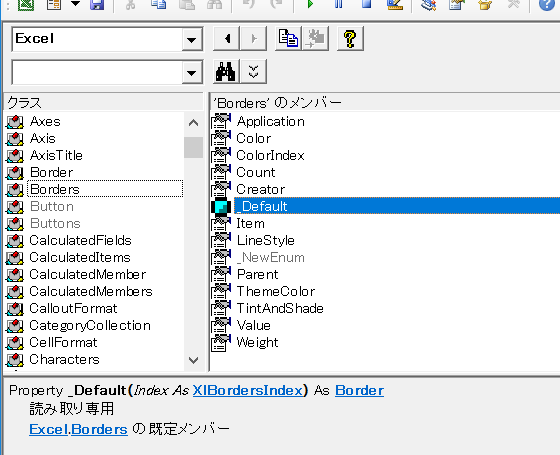
Task: Click the classes list scrollbar thumb
Action: tap(193, 147)
